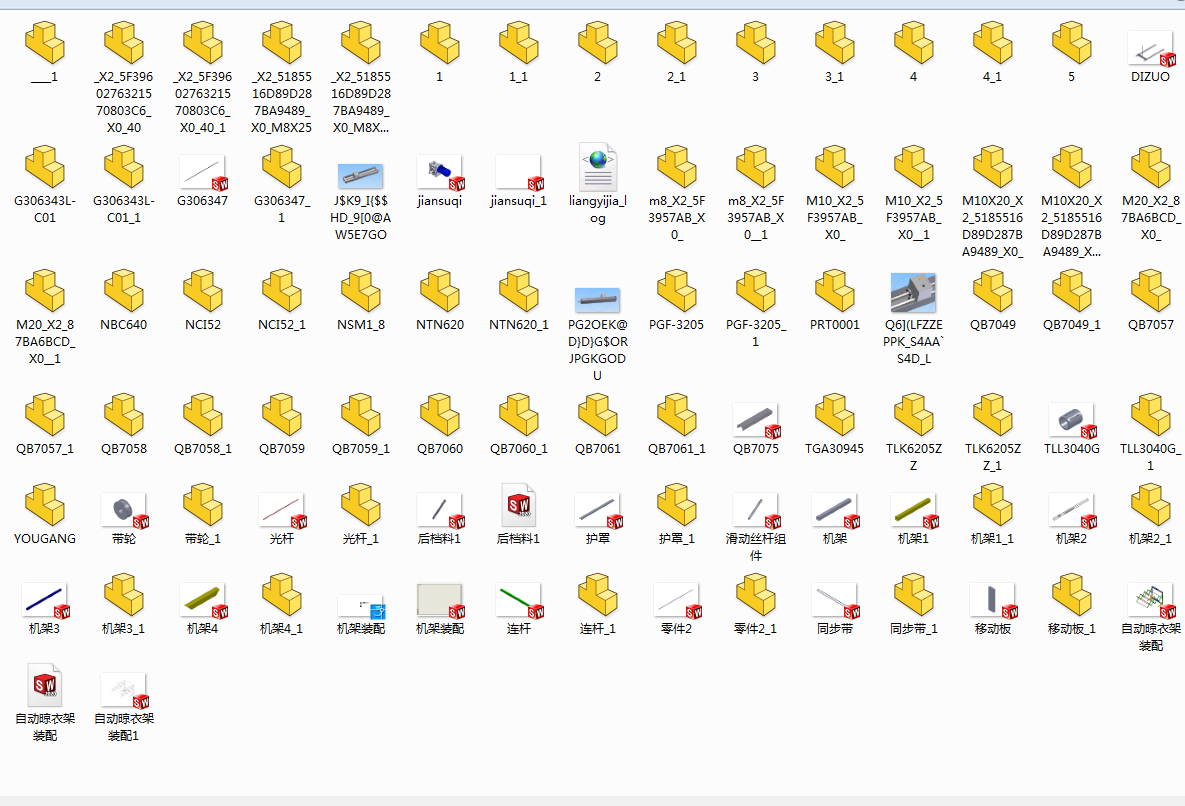Click the 连杆_1 file name label

[597, 628]
